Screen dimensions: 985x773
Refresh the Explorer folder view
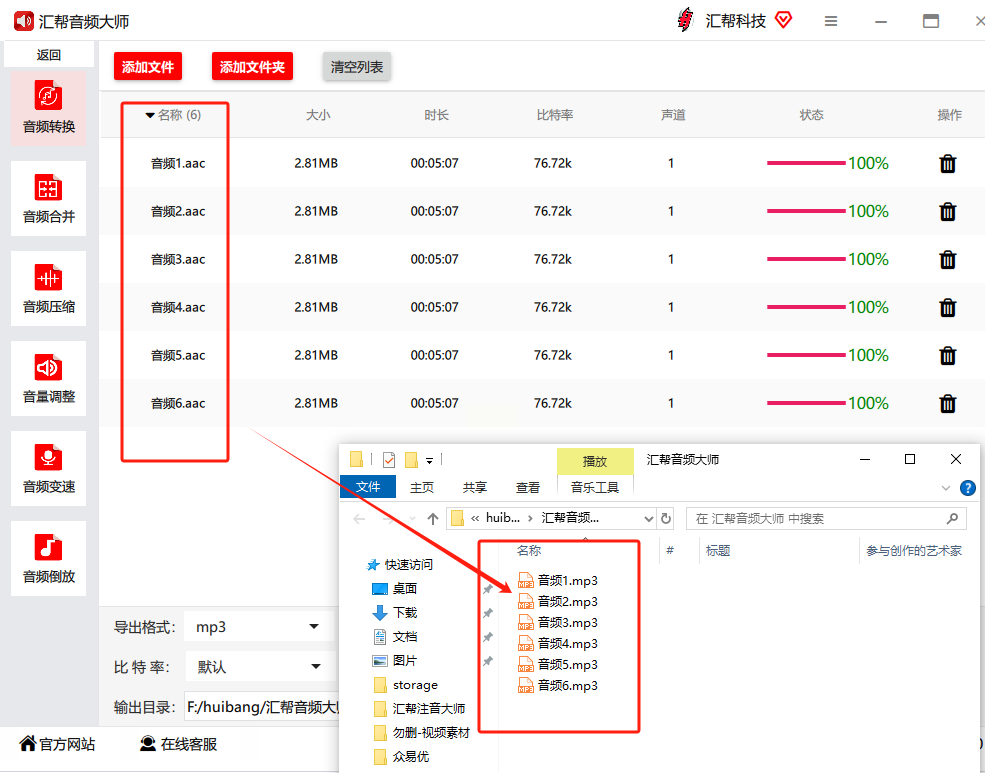[666, 519]
